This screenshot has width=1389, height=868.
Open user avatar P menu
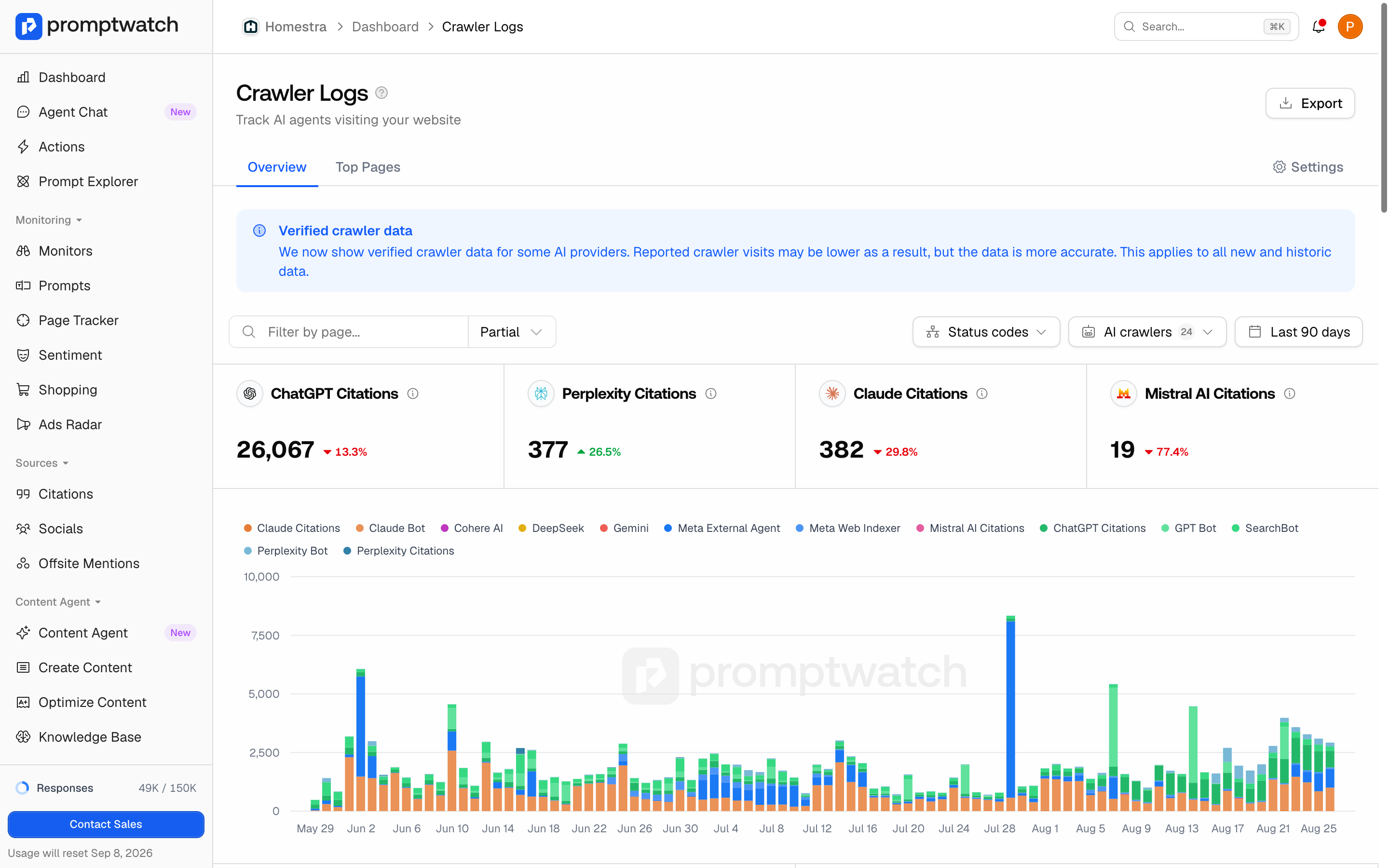click(1350, 27)
